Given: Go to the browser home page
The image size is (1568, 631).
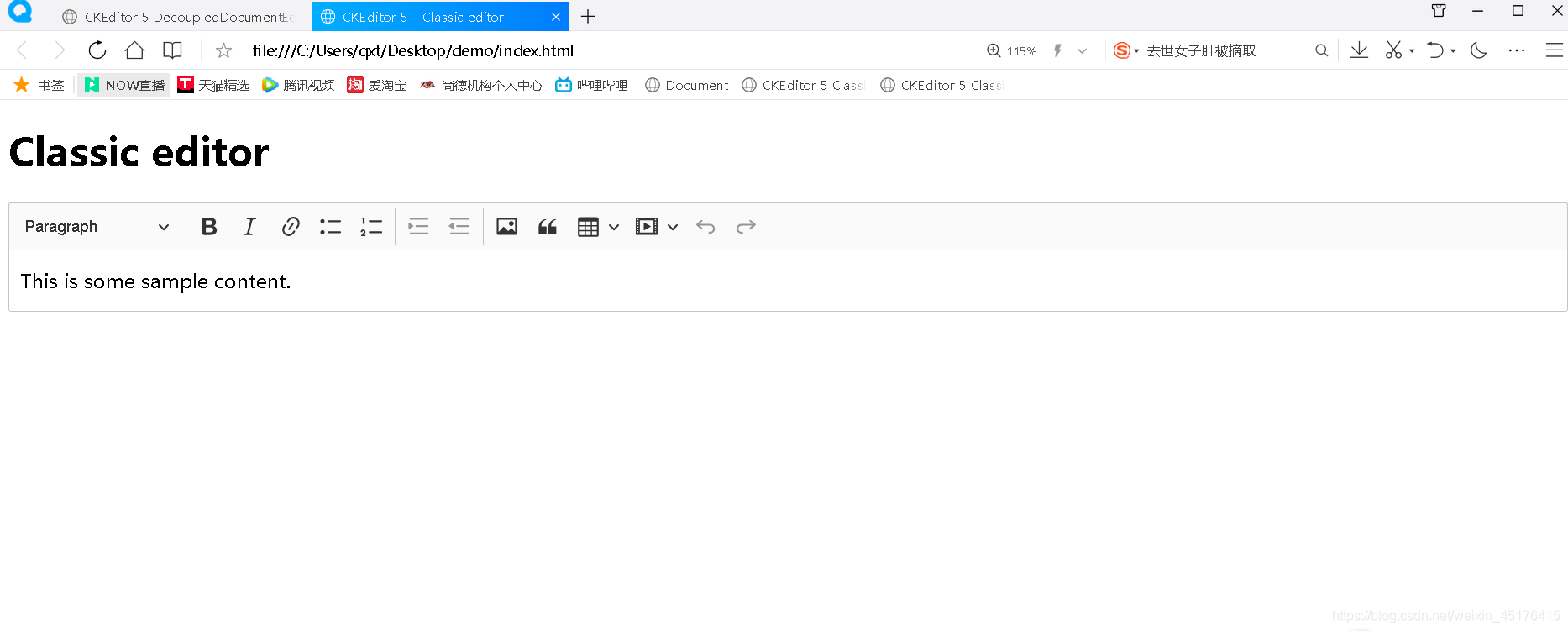Looking at the screenshot, I should [134, 50].
